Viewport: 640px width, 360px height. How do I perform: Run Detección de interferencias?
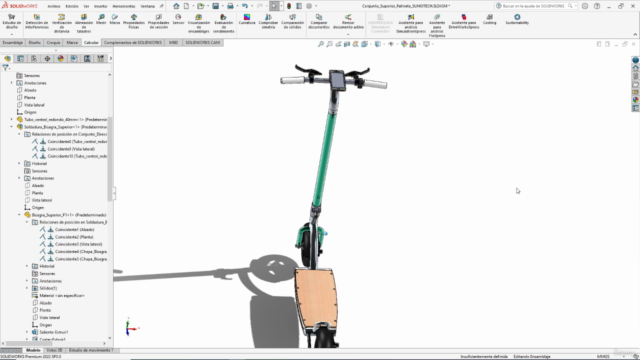[x=37, y=22]
